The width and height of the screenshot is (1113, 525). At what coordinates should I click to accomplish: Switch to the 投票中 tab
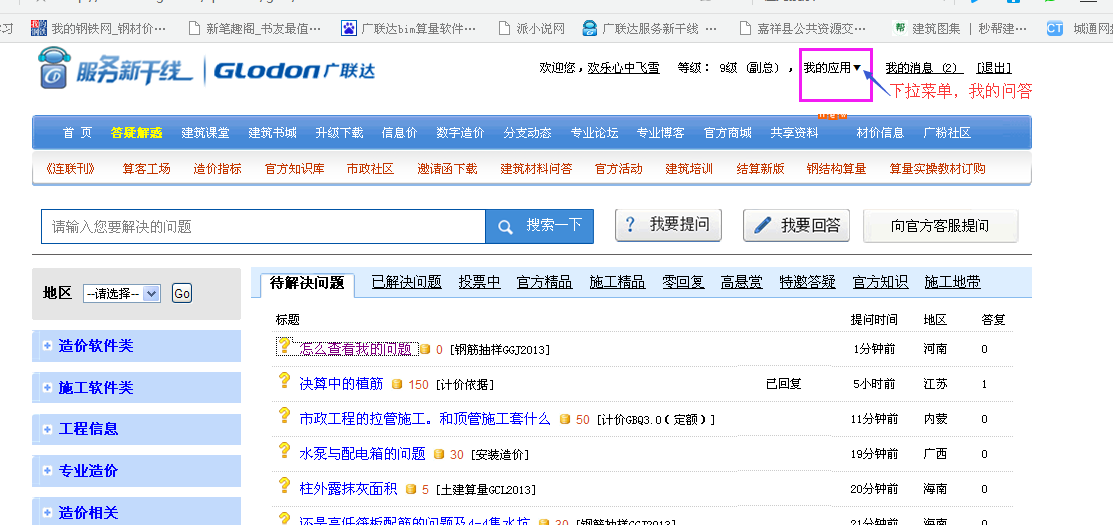click(x=479, y=282)
